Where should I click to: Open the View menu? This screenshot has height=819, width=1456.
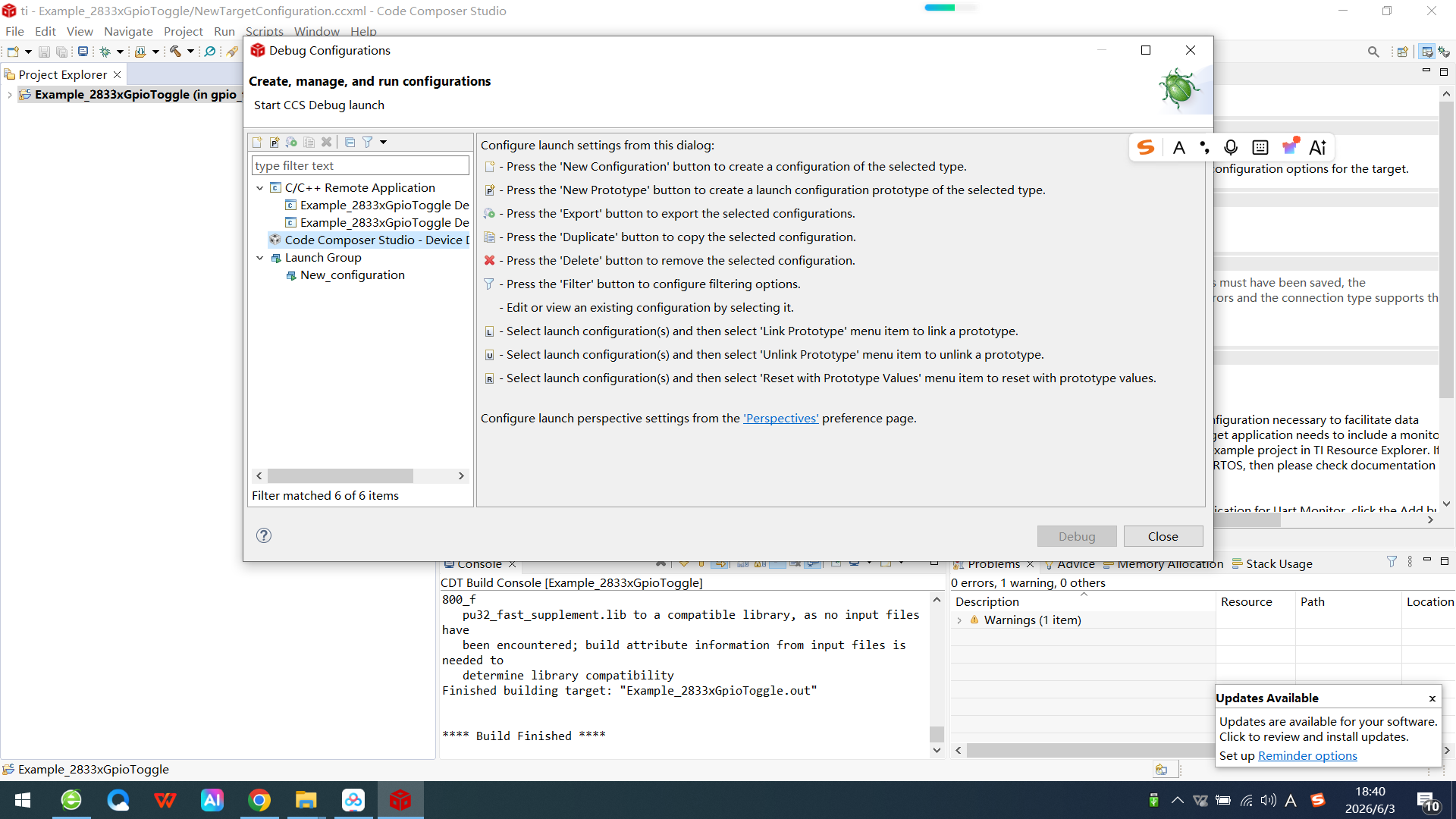coord(80,31)
